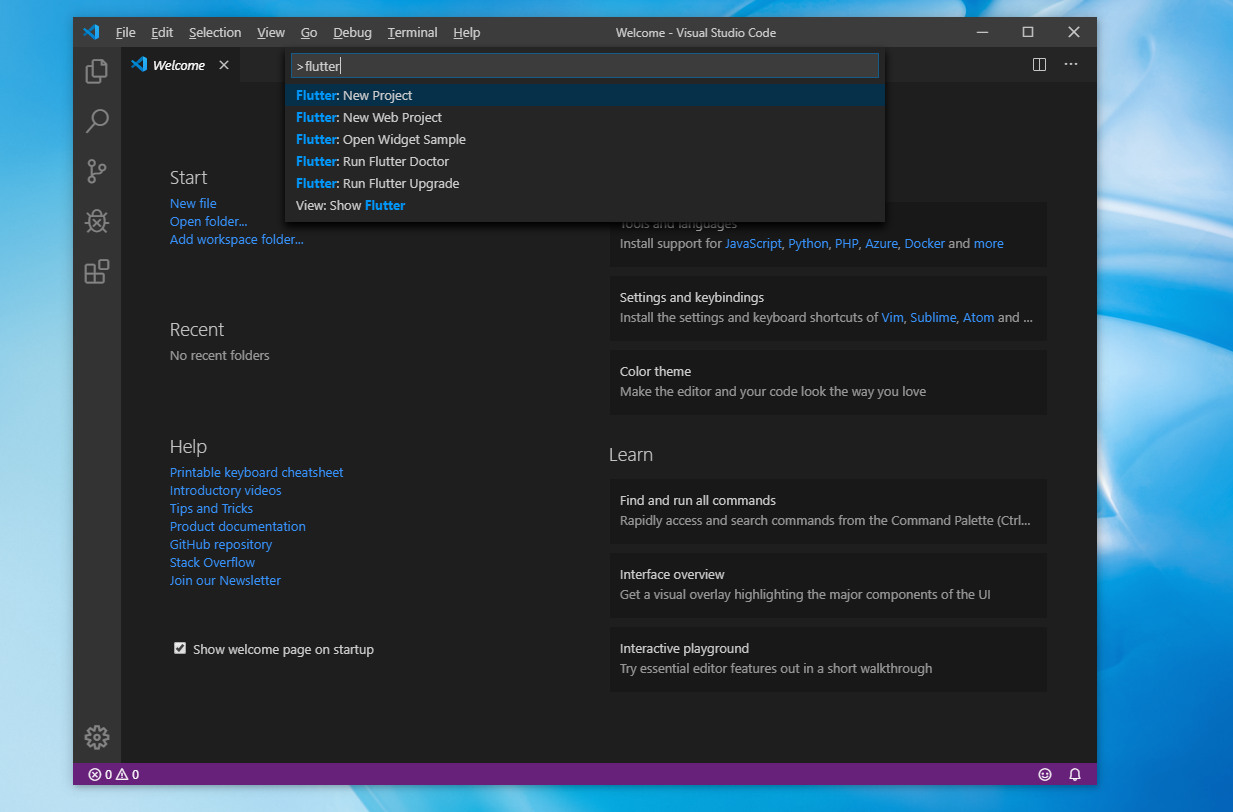Open the Extensions view icon

[97, 272]
